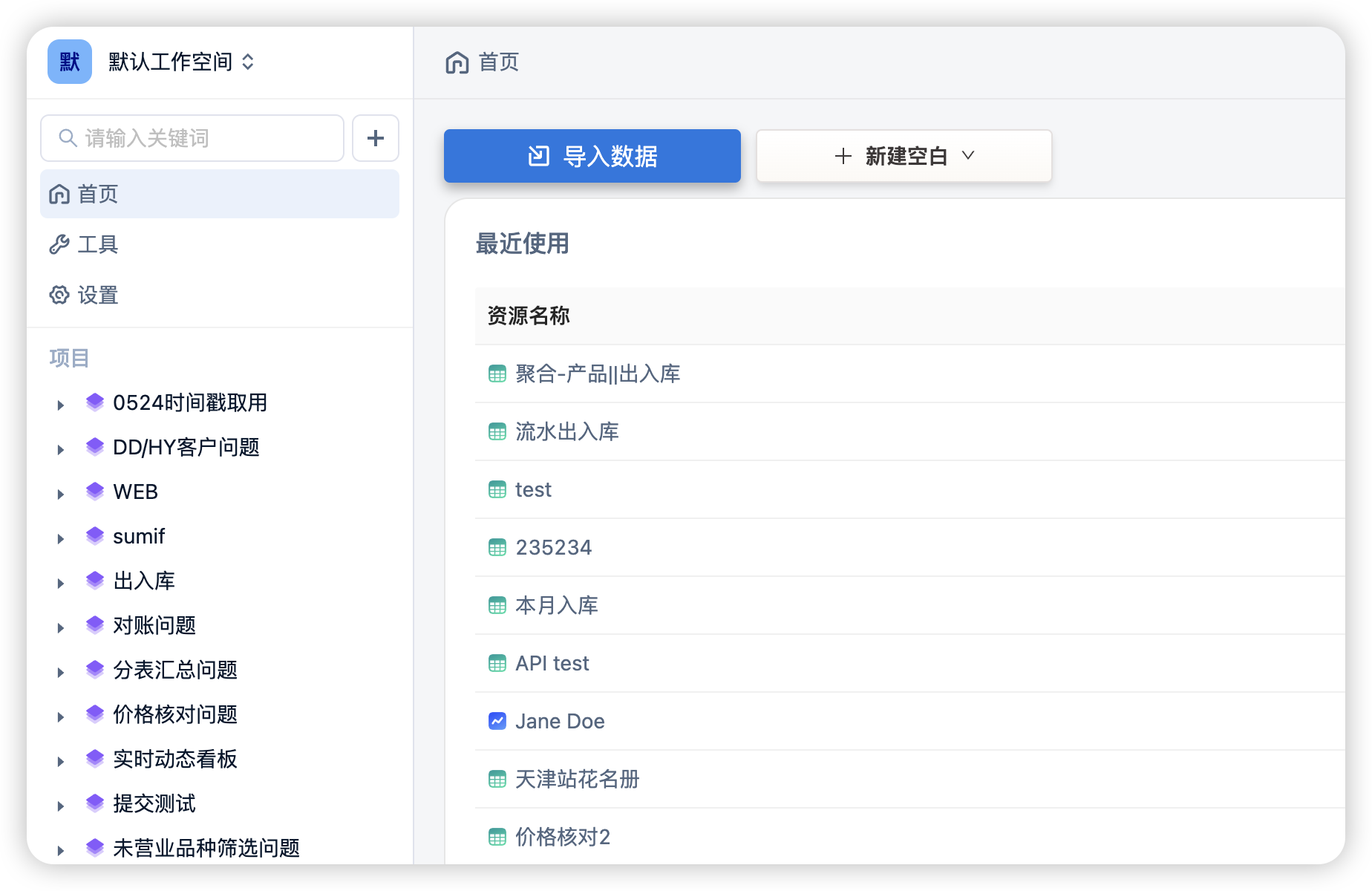The width and height of the screenshot is (1372, 891).
Task: Select the sumif project name
Action: [x=139, y=536]
